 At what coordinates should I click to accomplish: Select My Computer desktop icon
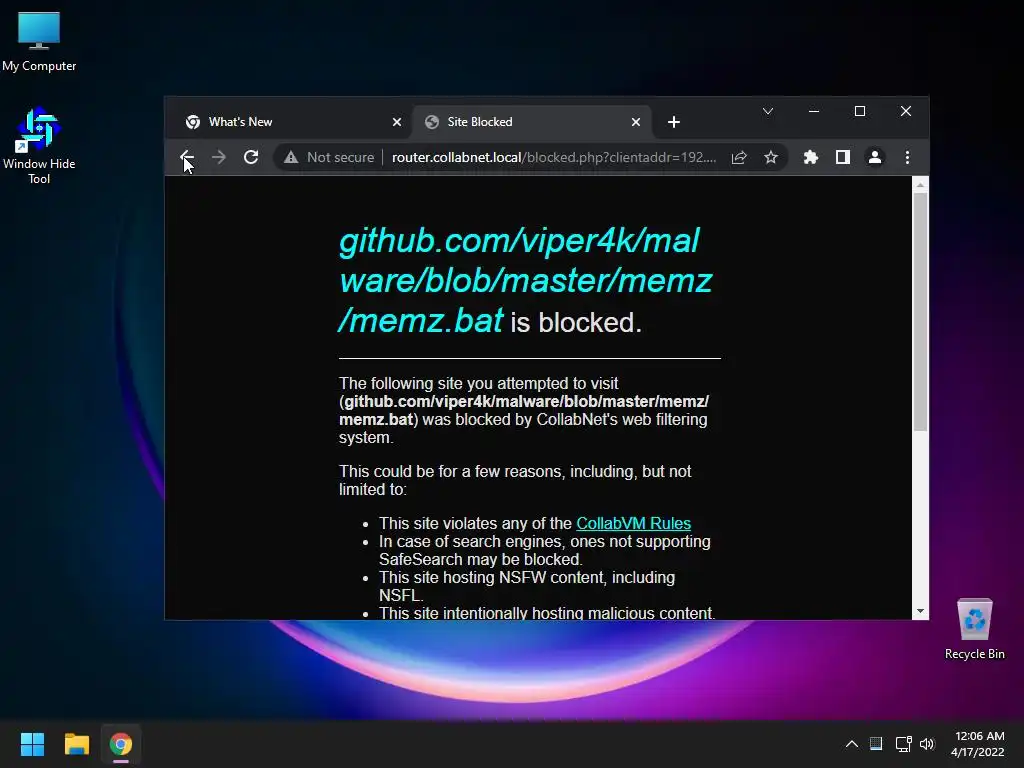point(39,41)
